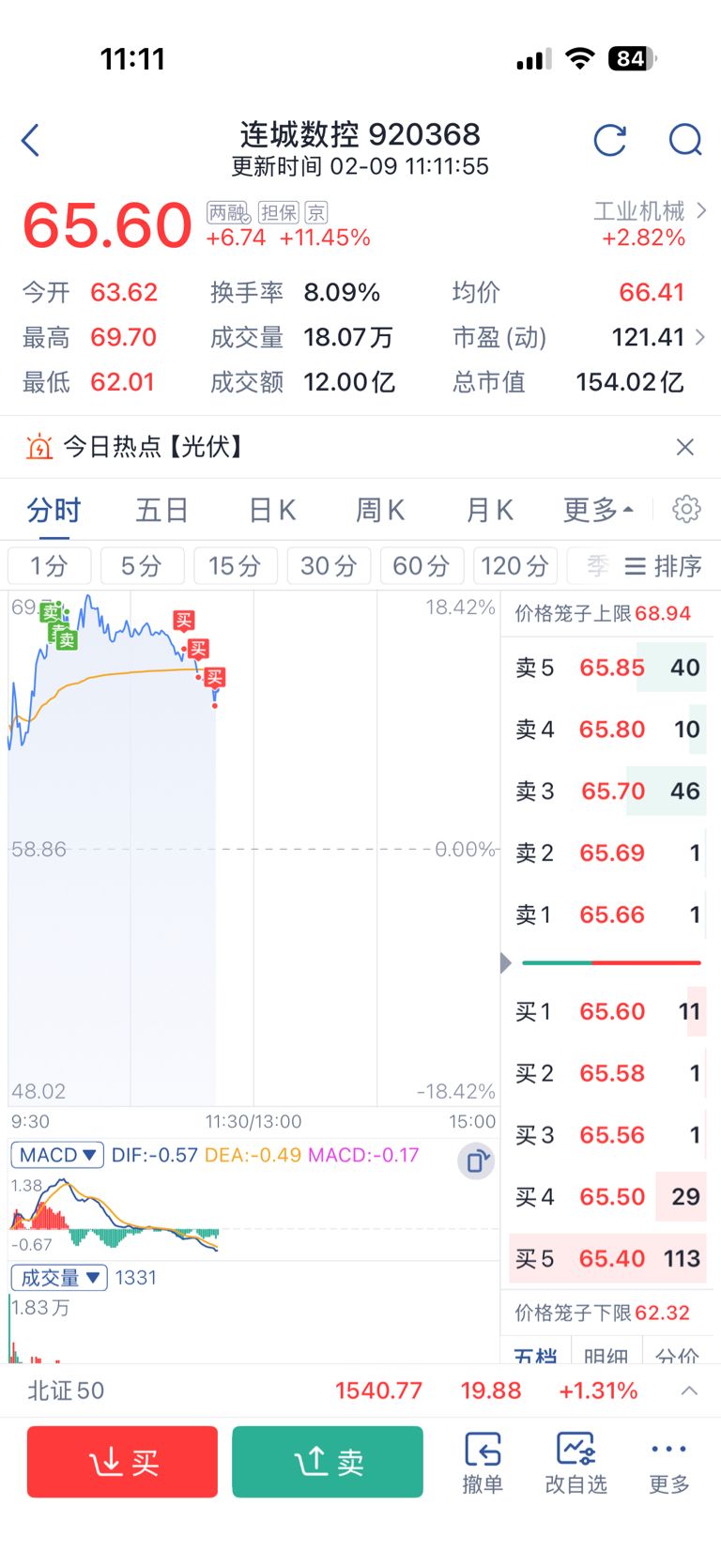Switch to the 五日 tab
Image resolution: width=721 pixels, height=1568 pixels.
[x=162, y=510]
